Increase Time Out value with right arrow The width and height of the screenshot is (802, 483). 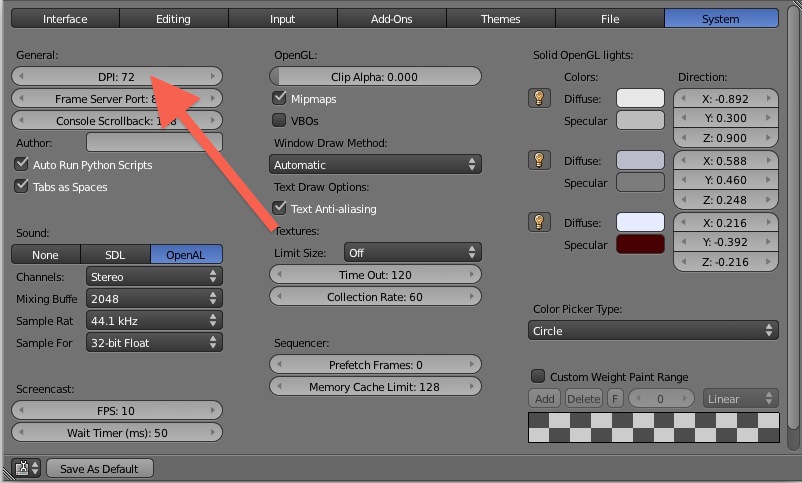[472, 274]
